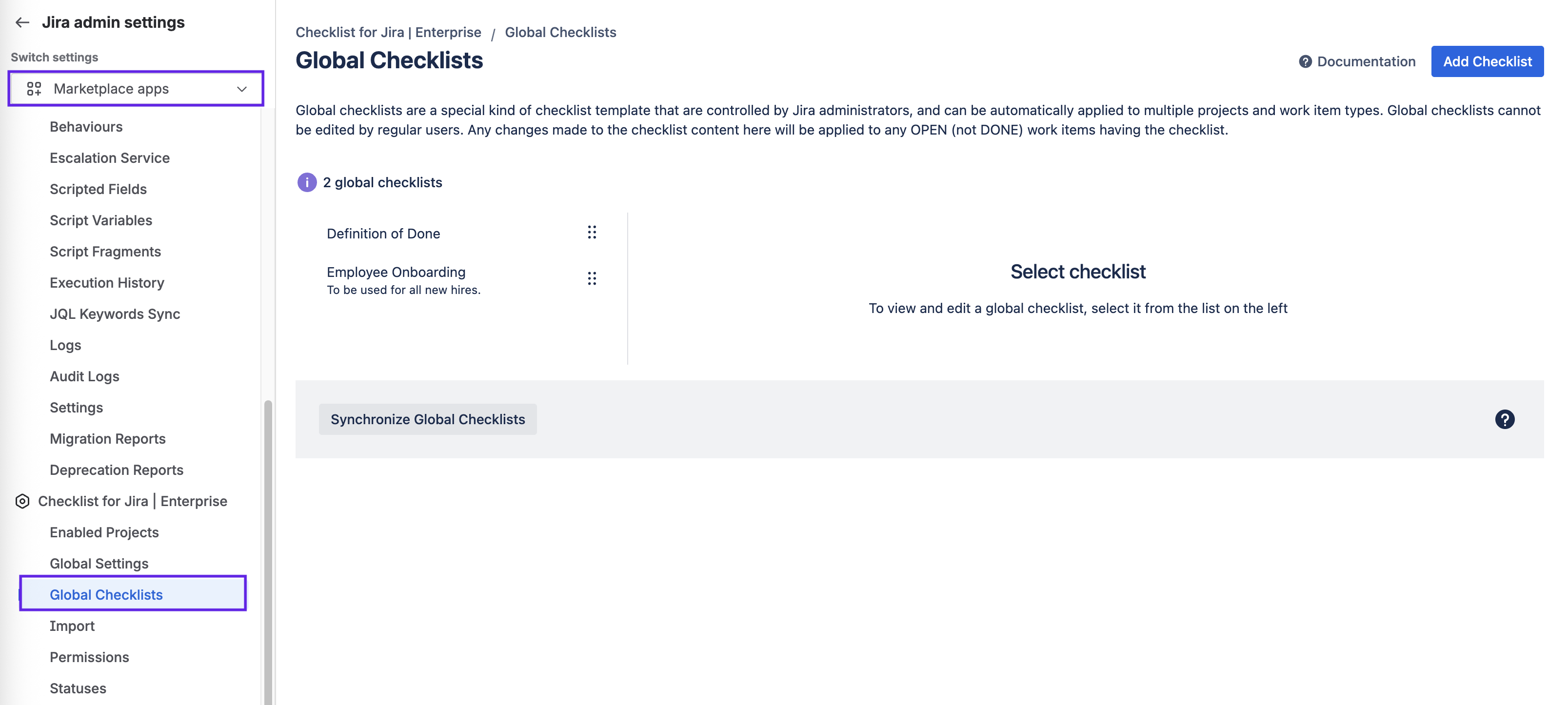Click the help icon in the synchronize panel
The image size is (1568, 705).
[1504, 419]
